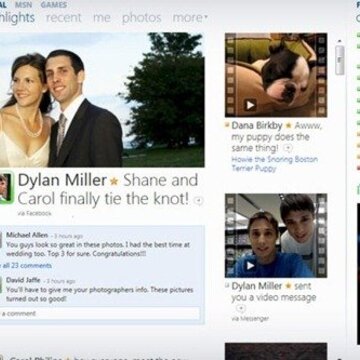Click the scrollbar up arrow

(x=340, y=41)
